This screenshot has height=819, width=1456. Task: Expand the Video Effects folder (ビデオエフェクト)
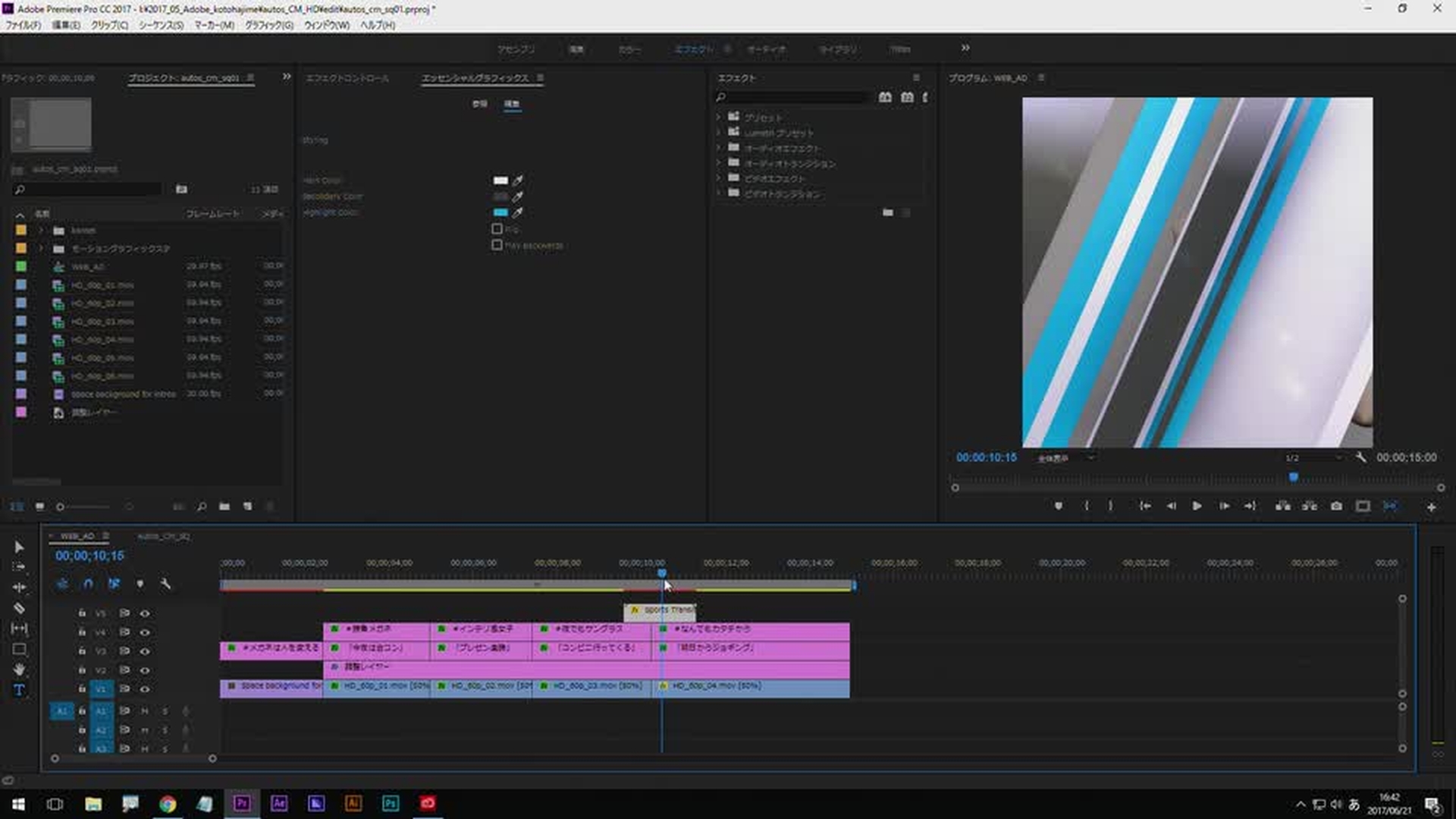[718, 179]
